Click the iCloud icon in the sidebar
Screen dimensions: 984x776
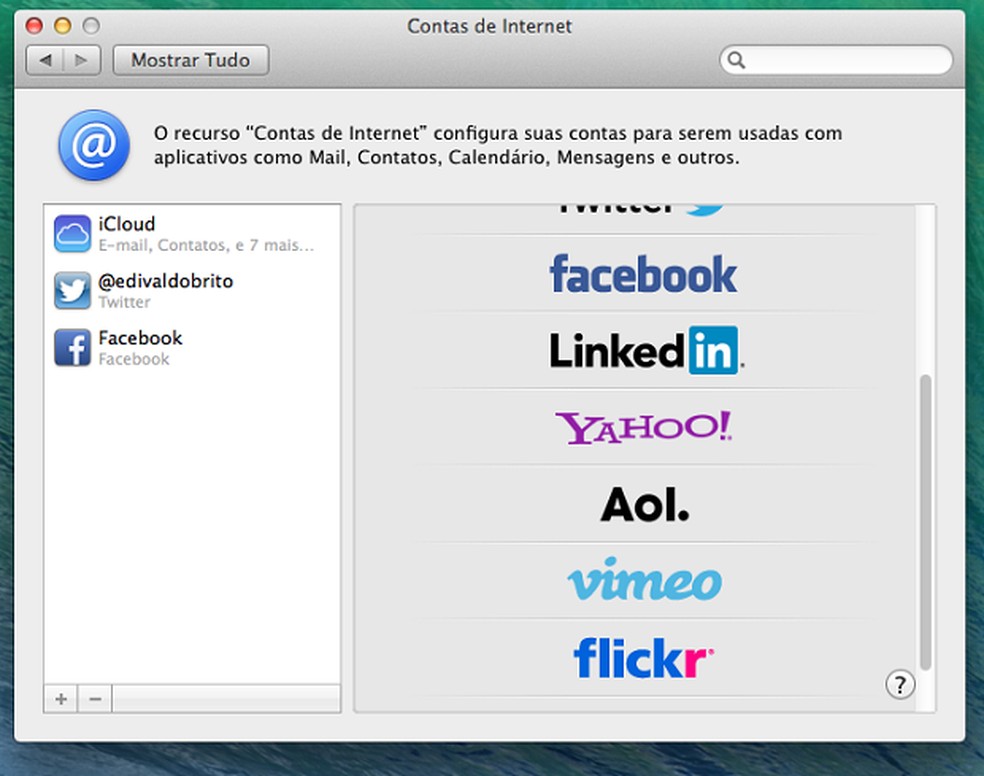click(x=71, y=233)
